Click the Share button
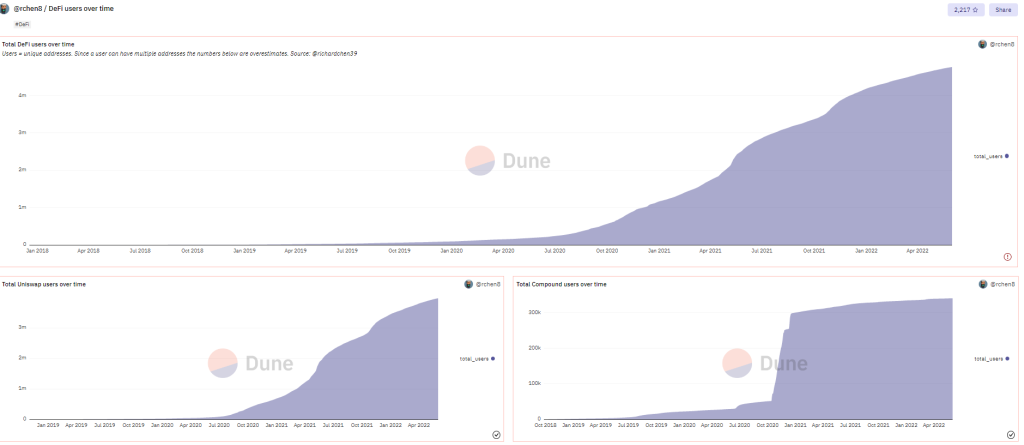1024x445 pixels. point(1003,10)
